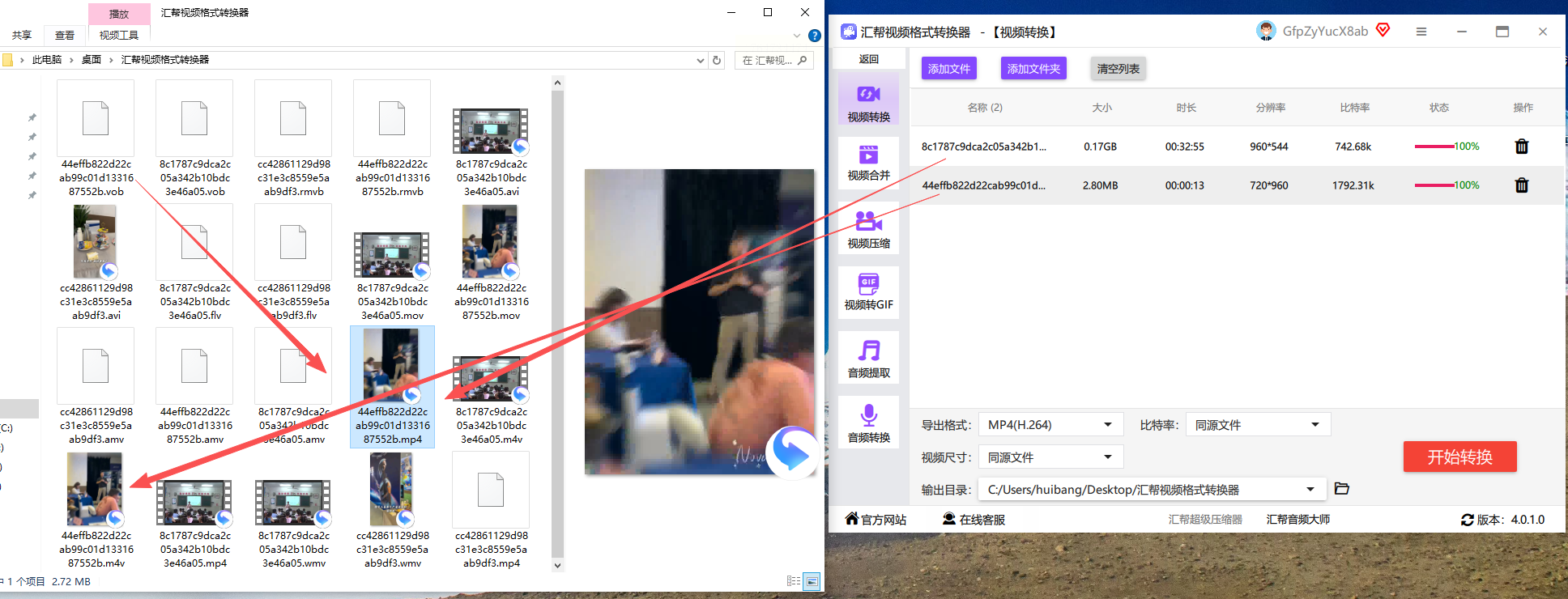Click the 清空列表 button
Screen dimensions: 1568x599
[1118, 69]
